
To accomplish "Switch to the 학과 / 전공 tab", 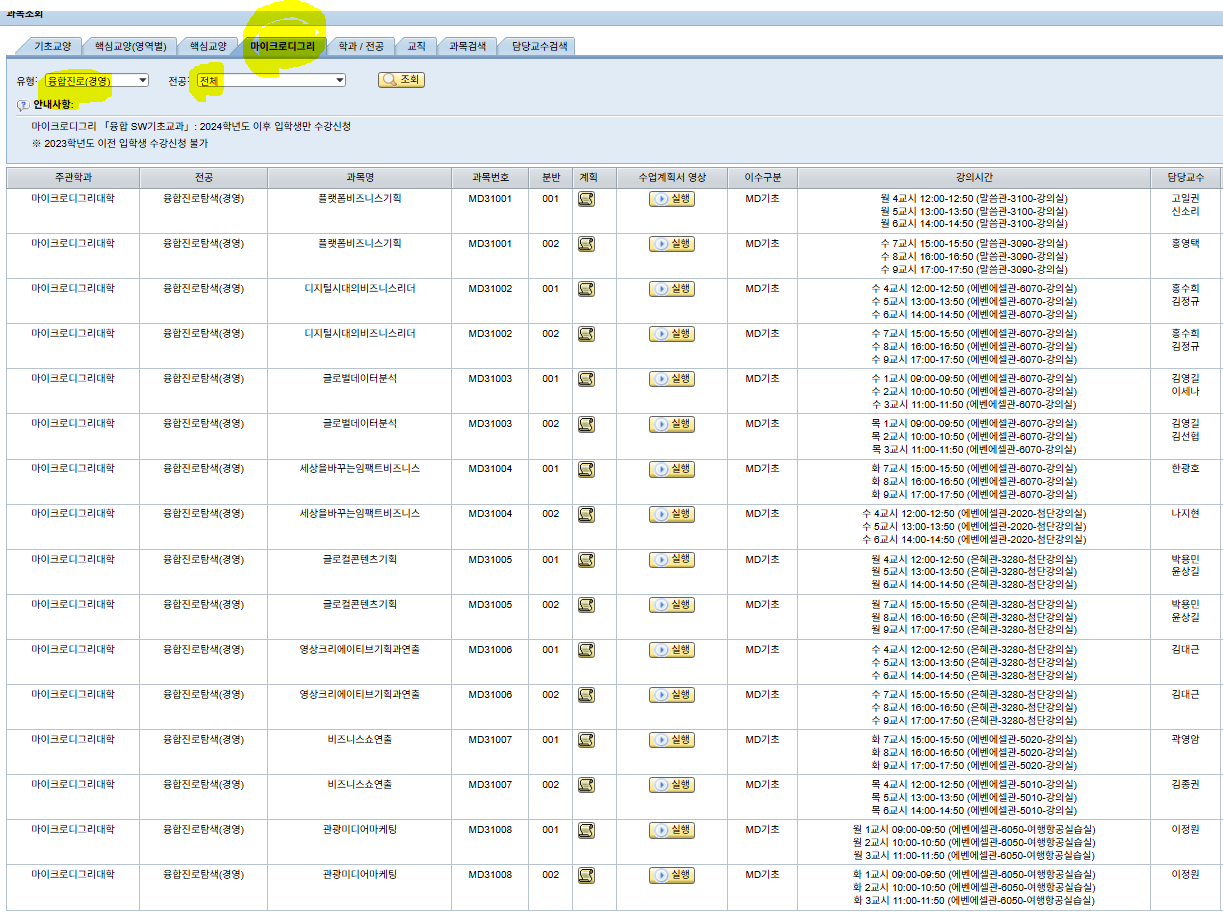I will (x=361, y=46).
